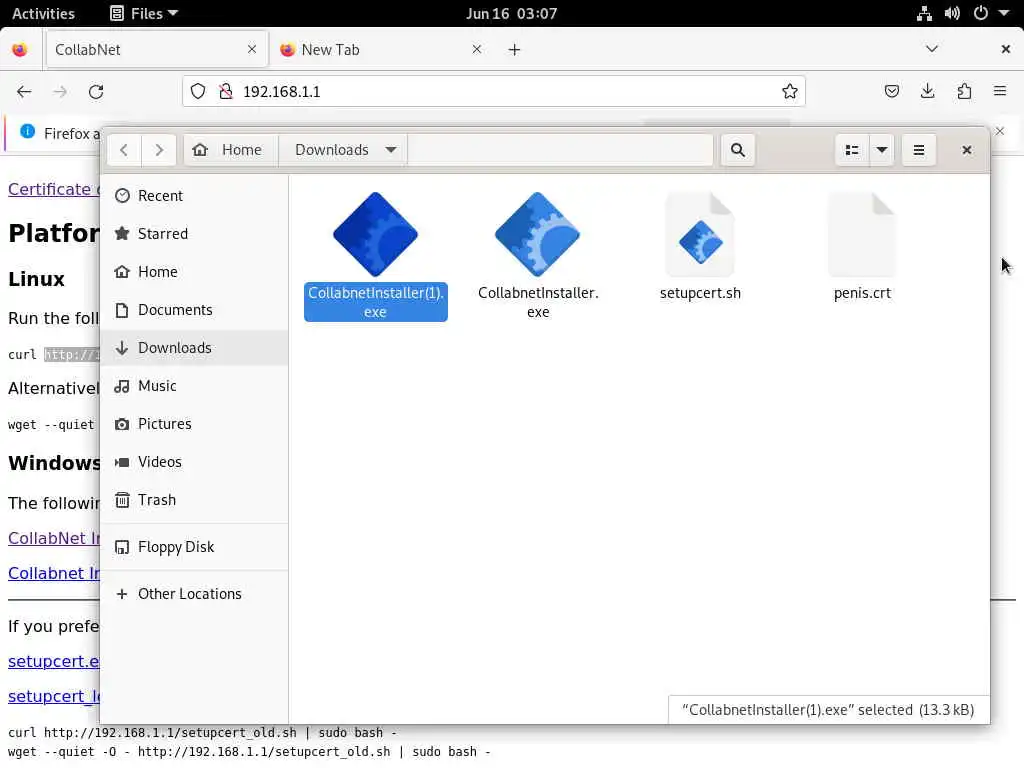The height and width of the screenshot is (768, 1024).
Task: Open the network status icon
Action: click(x=924, y=13)
